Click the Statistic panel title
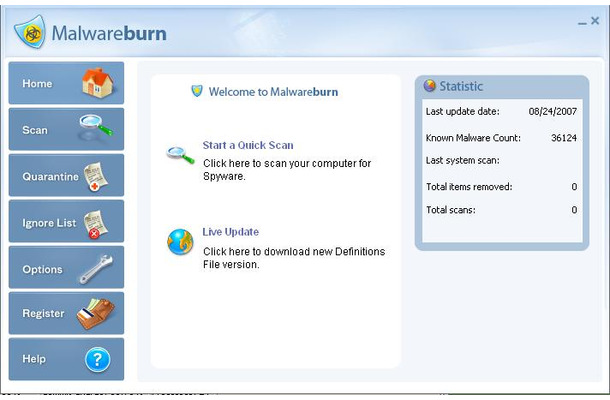 (461, 86)
